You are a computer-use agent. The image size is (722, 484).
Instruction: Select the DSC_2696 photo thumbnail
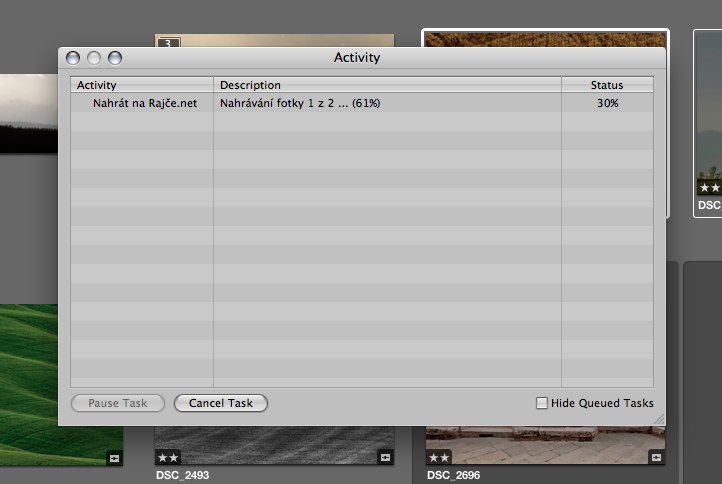point(545,445)
